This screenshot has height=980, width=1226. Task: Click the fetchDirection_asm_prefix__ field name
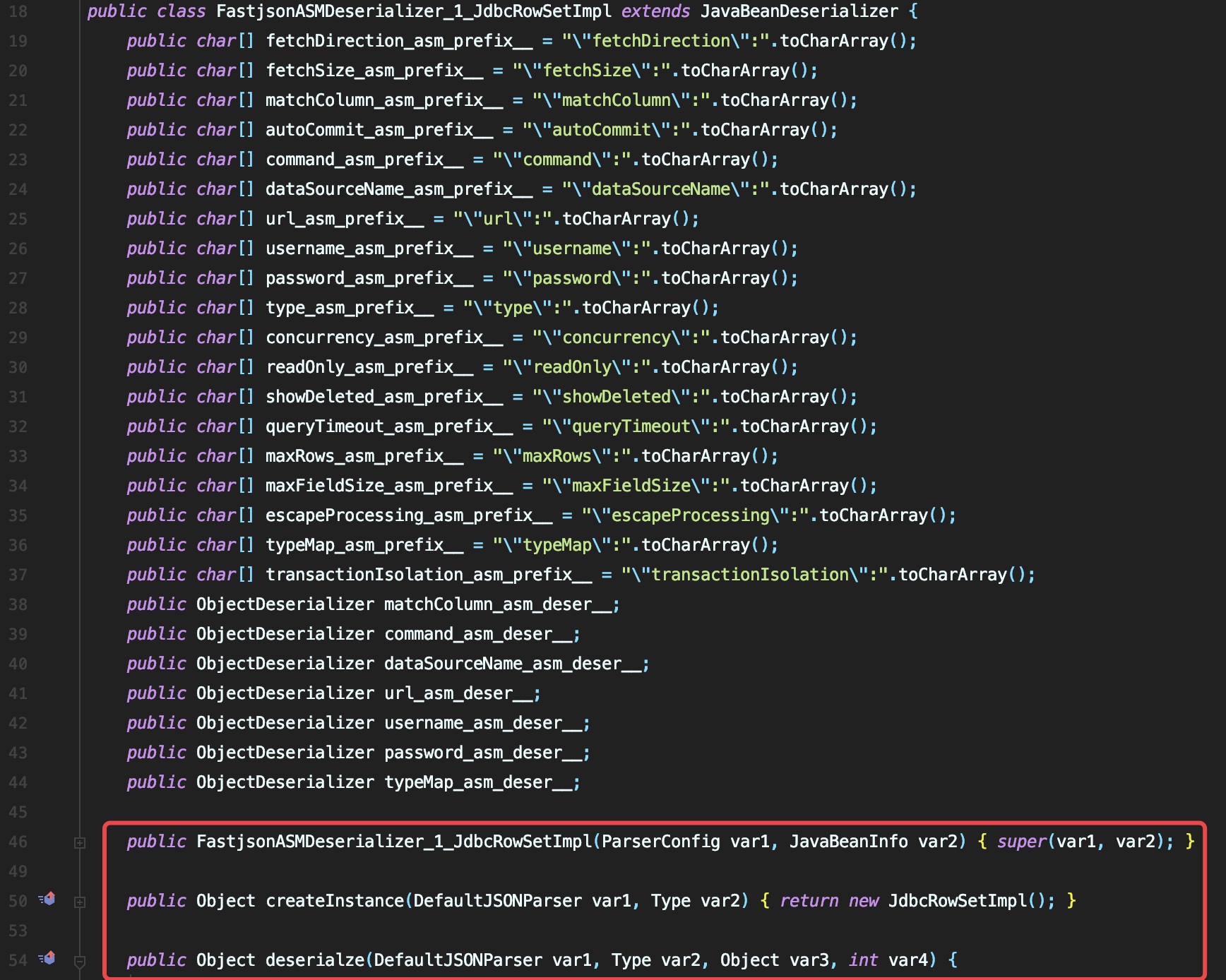click(399, 41)
